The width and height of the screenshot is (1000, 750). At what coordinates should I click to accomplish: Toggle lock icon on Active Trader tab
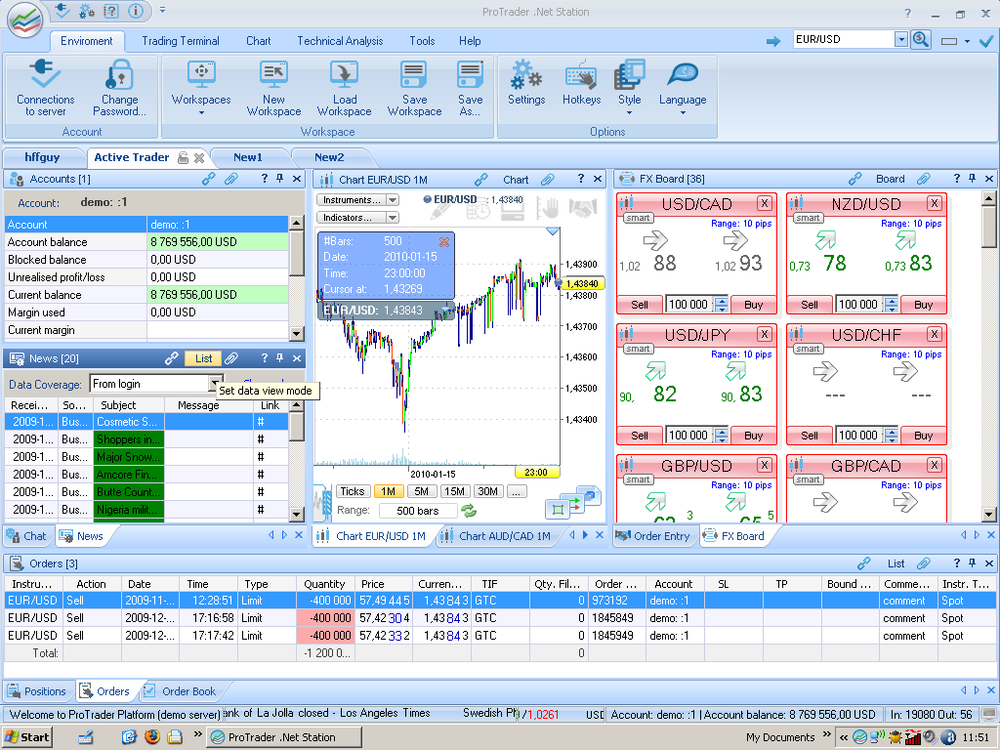point(183,158)
